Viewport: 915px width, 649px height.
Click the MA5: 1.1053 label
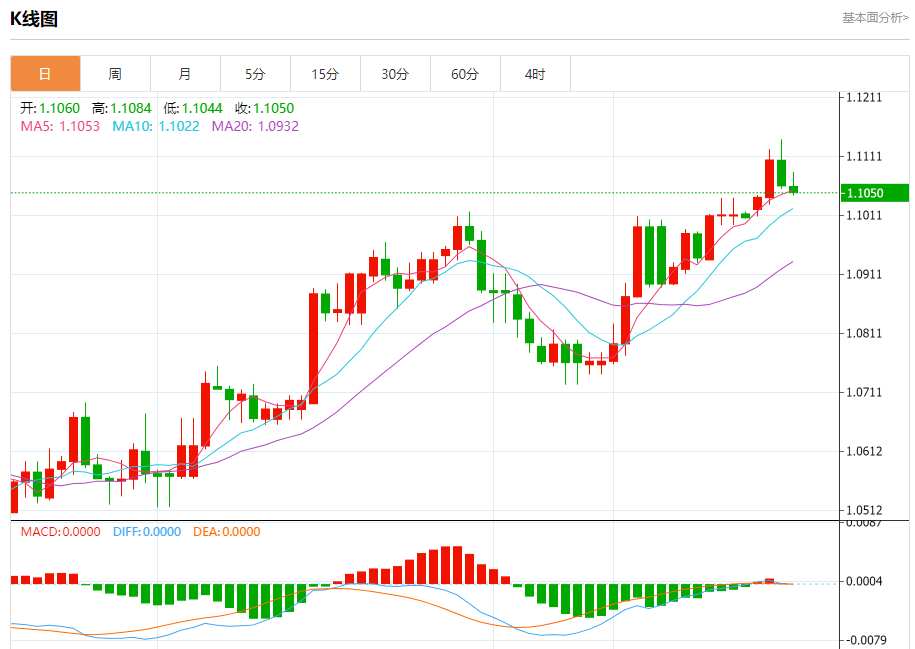(60, 126)
